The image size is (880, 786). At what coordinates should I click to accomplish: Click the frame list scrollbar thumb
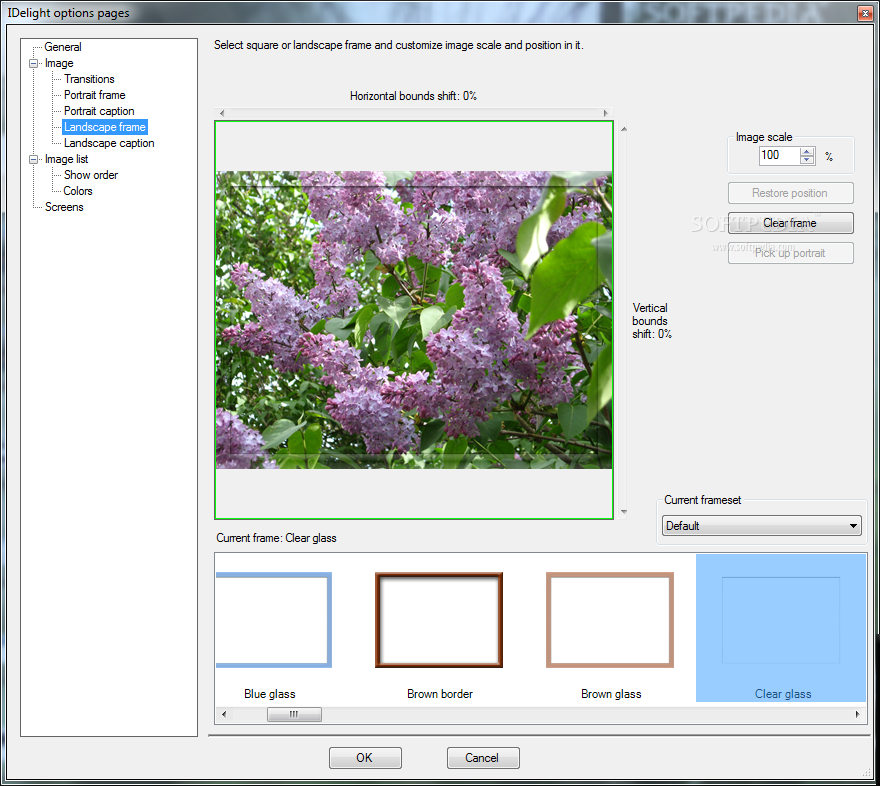click(294, 715)
